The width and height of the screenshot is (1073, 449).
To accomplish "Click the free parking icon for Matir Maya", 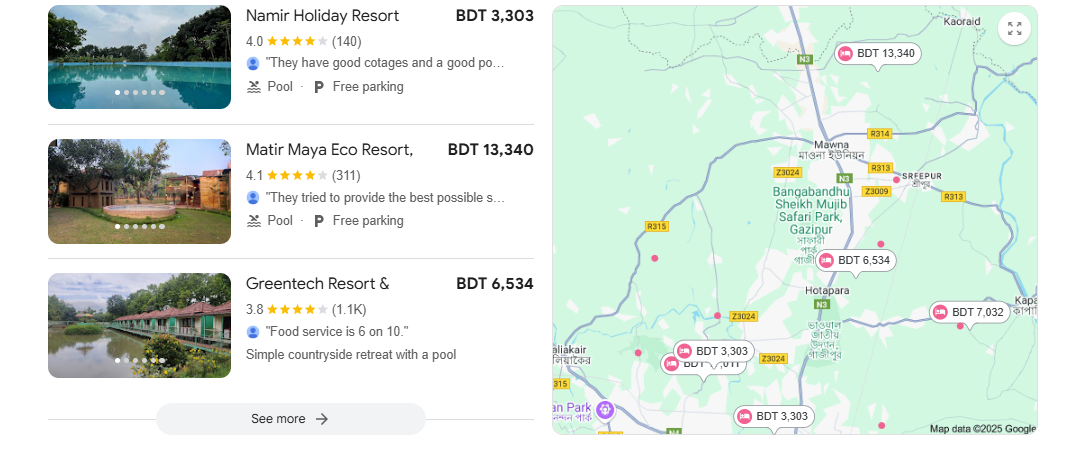I will pyautogui.click(x=318, y=220).
